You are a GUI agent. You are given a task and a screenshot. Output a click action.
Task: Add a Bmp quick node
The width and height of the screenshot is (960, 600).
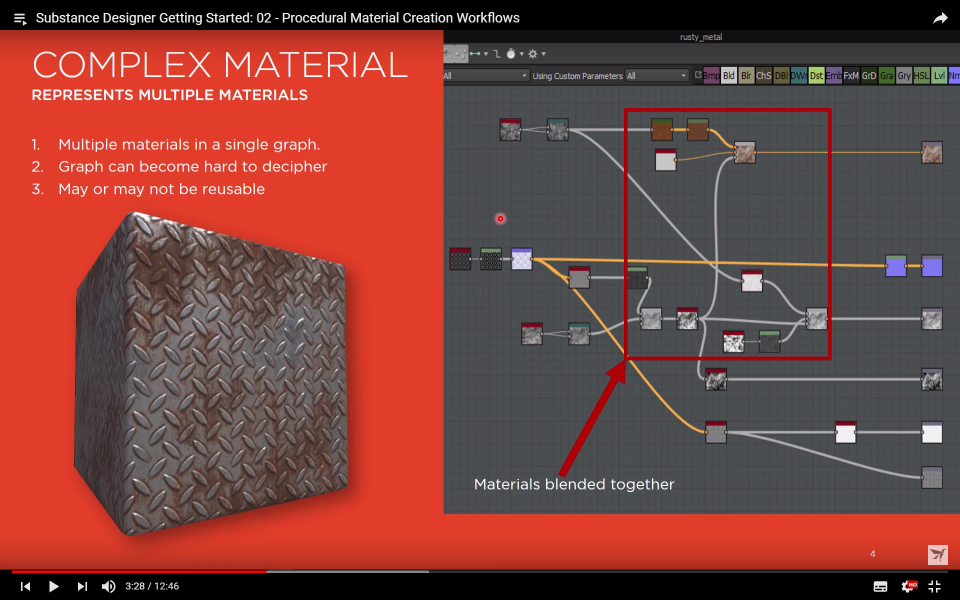click(x=711, y=76)
